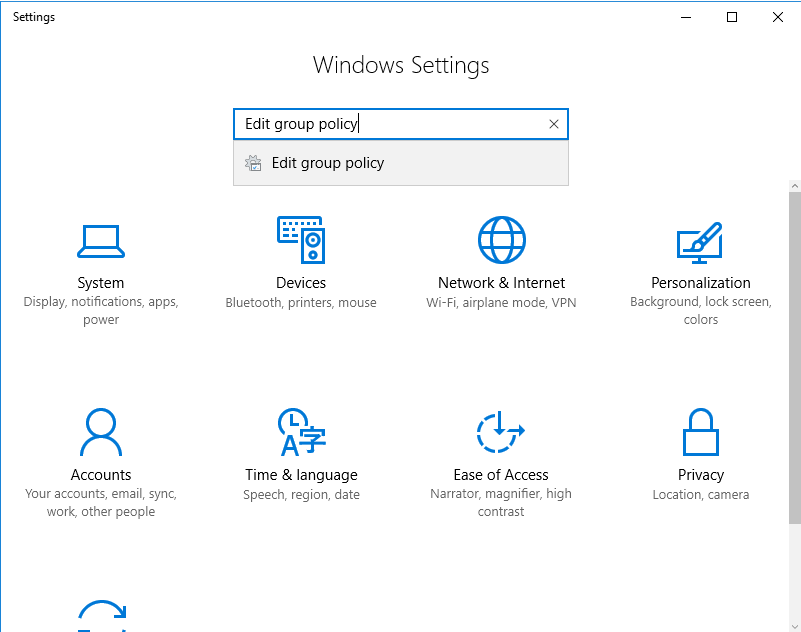Close the Settings window

pos(778,17)
